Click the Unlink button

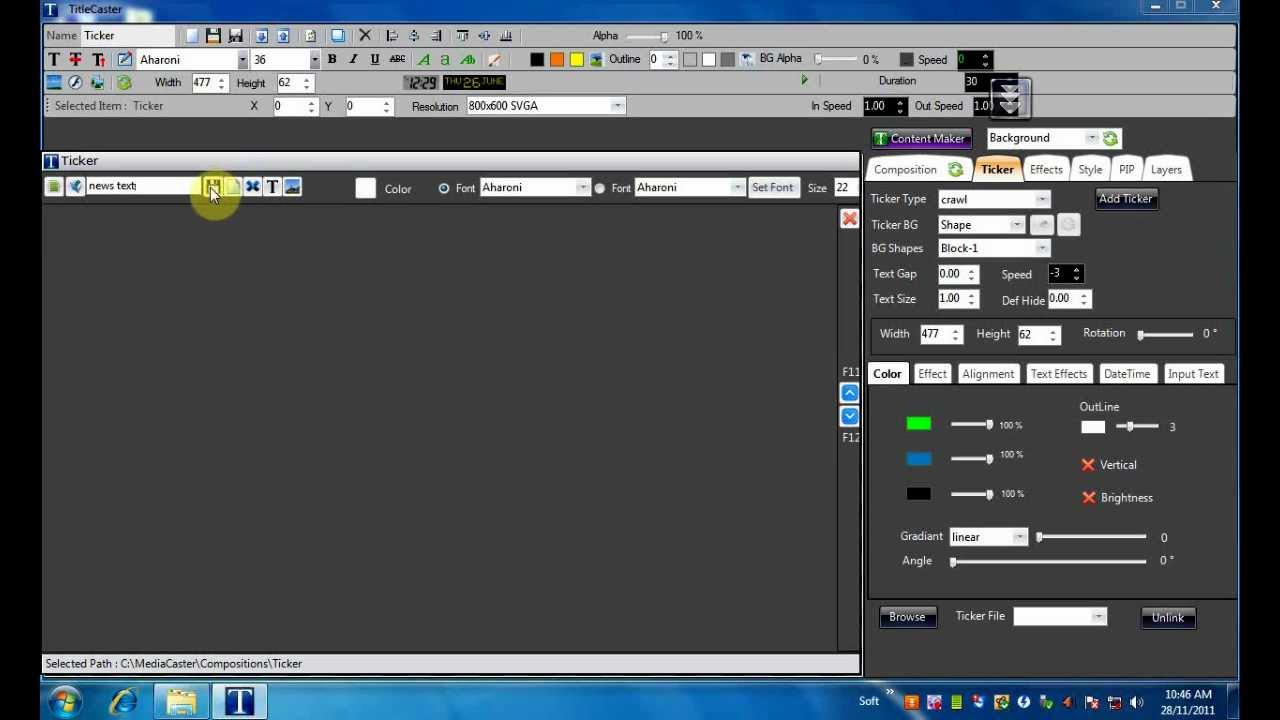[x=1167, y=618]
